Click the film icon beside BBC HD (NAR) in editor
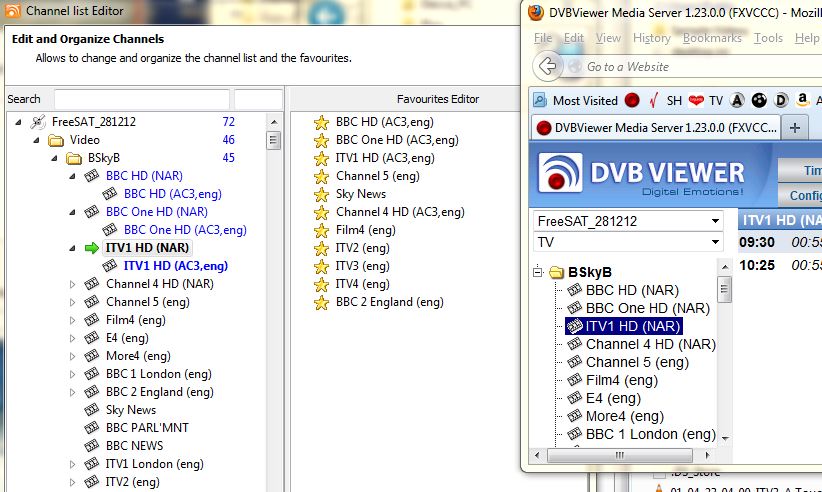The image size is (822, 492). (92, 176)
